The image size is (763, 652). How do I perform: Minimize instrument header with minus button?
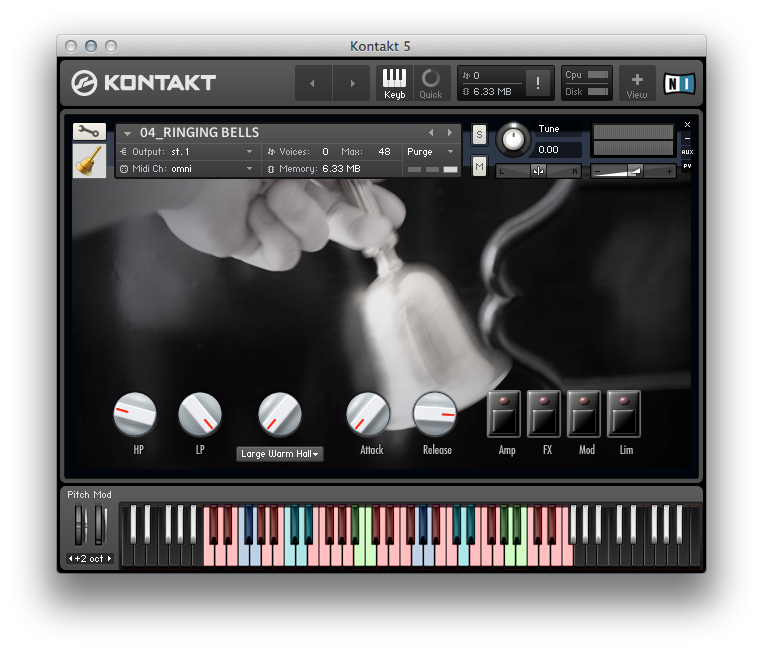click(x=687, y=139)
